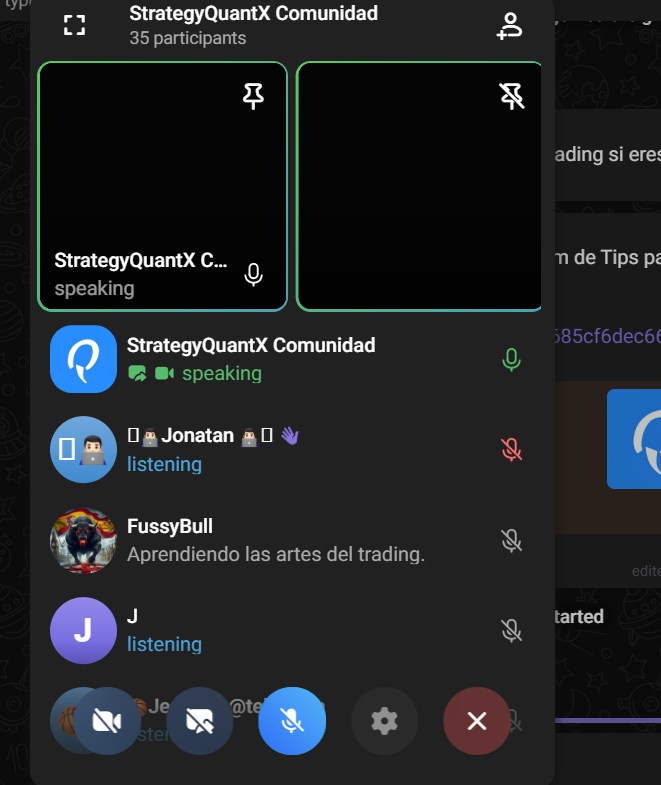661x785 pixels.
Task: Leave the call with the red X button
Action: click(x=477, y=721)
